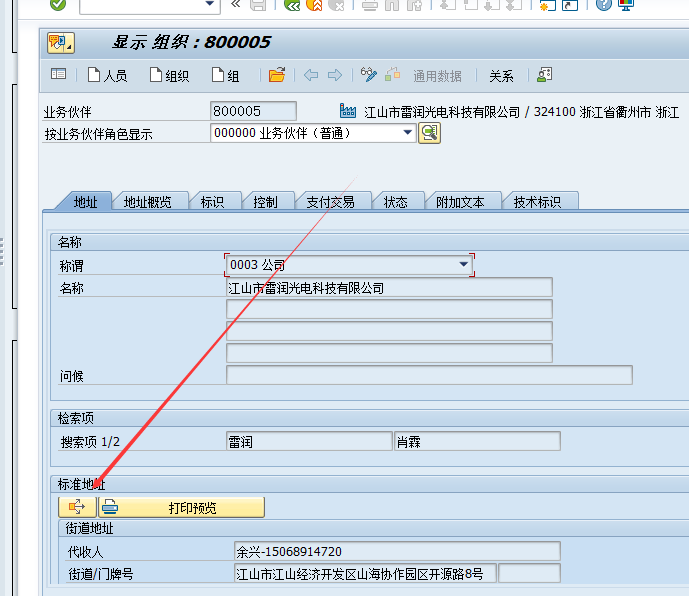Screen dimensions: 689x596
Task: Click the Print icon in the top toolbar
Action: pos(370,5)
